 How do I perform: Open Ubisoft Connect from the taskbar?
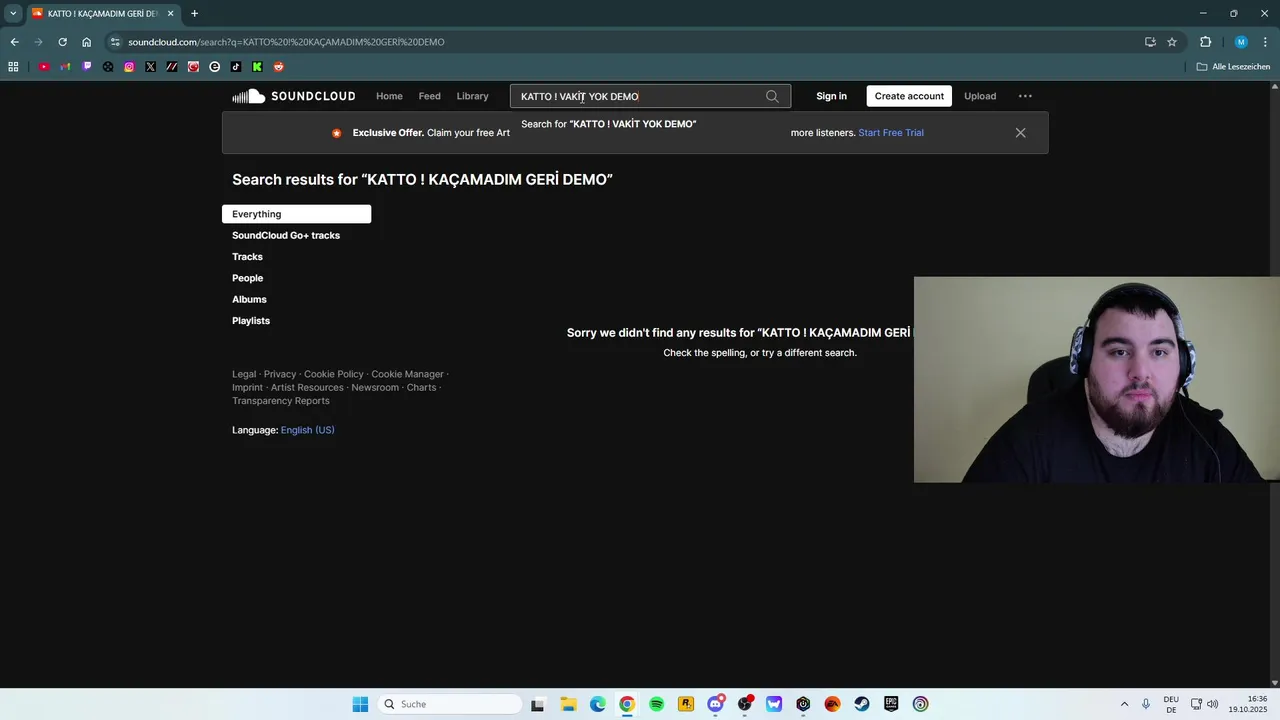point(921,704)
